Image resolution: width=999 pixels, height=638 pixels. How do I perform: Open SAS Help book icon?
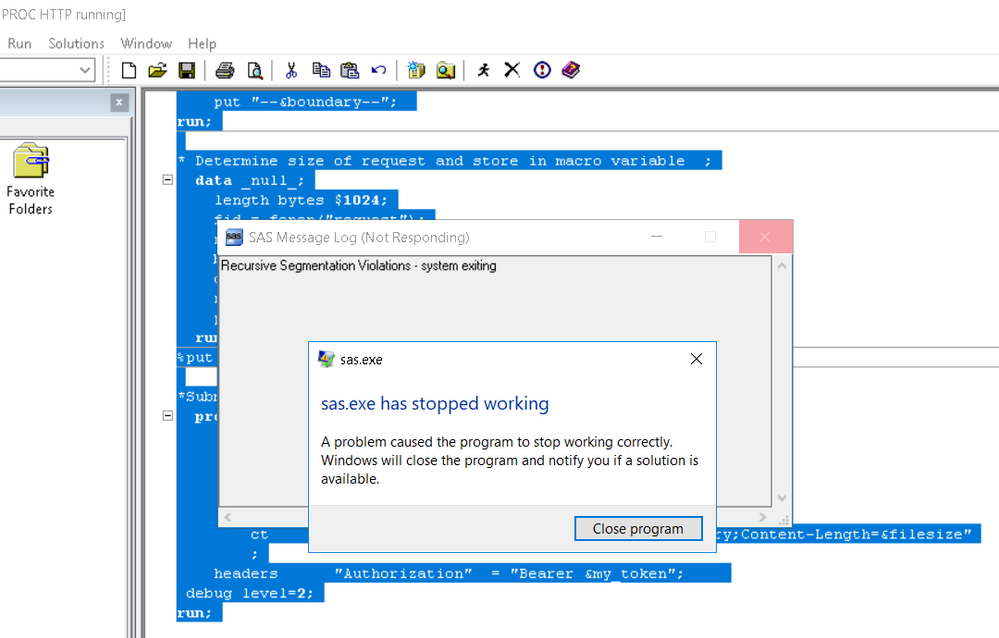571,70
